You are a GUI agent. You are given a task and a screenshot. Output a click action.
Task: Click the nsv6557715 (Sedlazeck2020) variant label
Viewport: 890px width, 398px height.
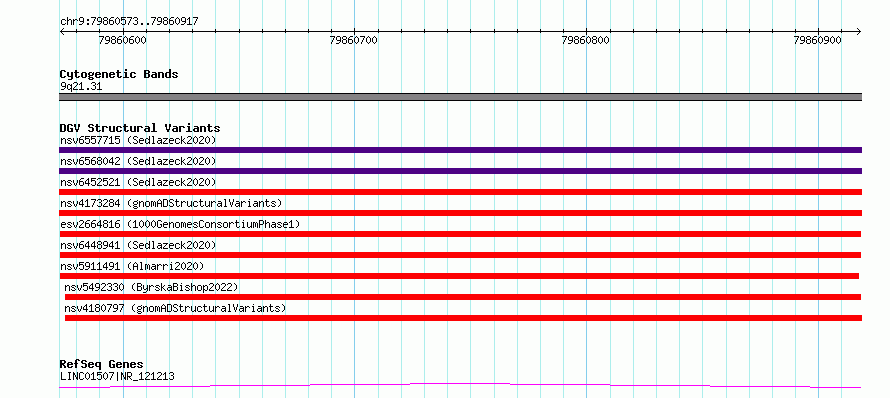138,140
